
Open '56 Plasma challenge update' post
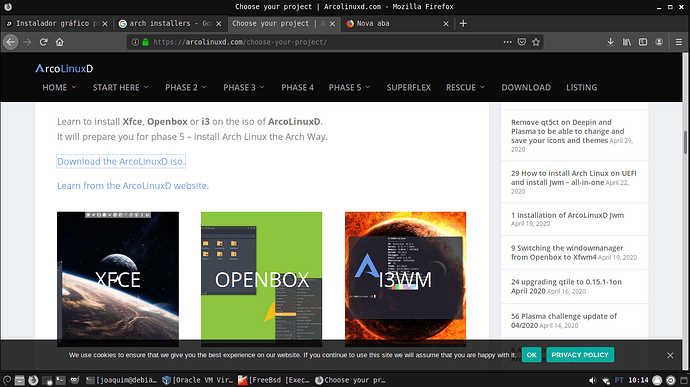pos(564,321)
